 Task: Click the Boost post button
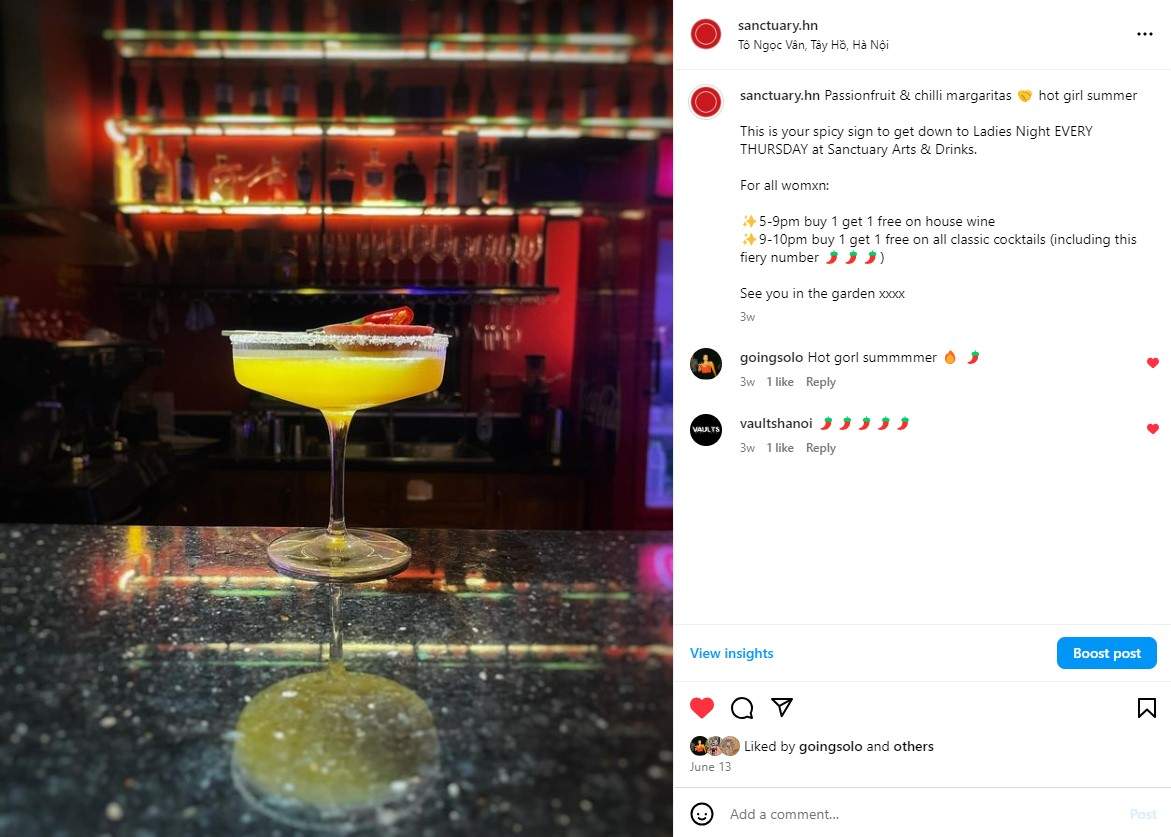pyautogui.click(x=1106, y=653)
